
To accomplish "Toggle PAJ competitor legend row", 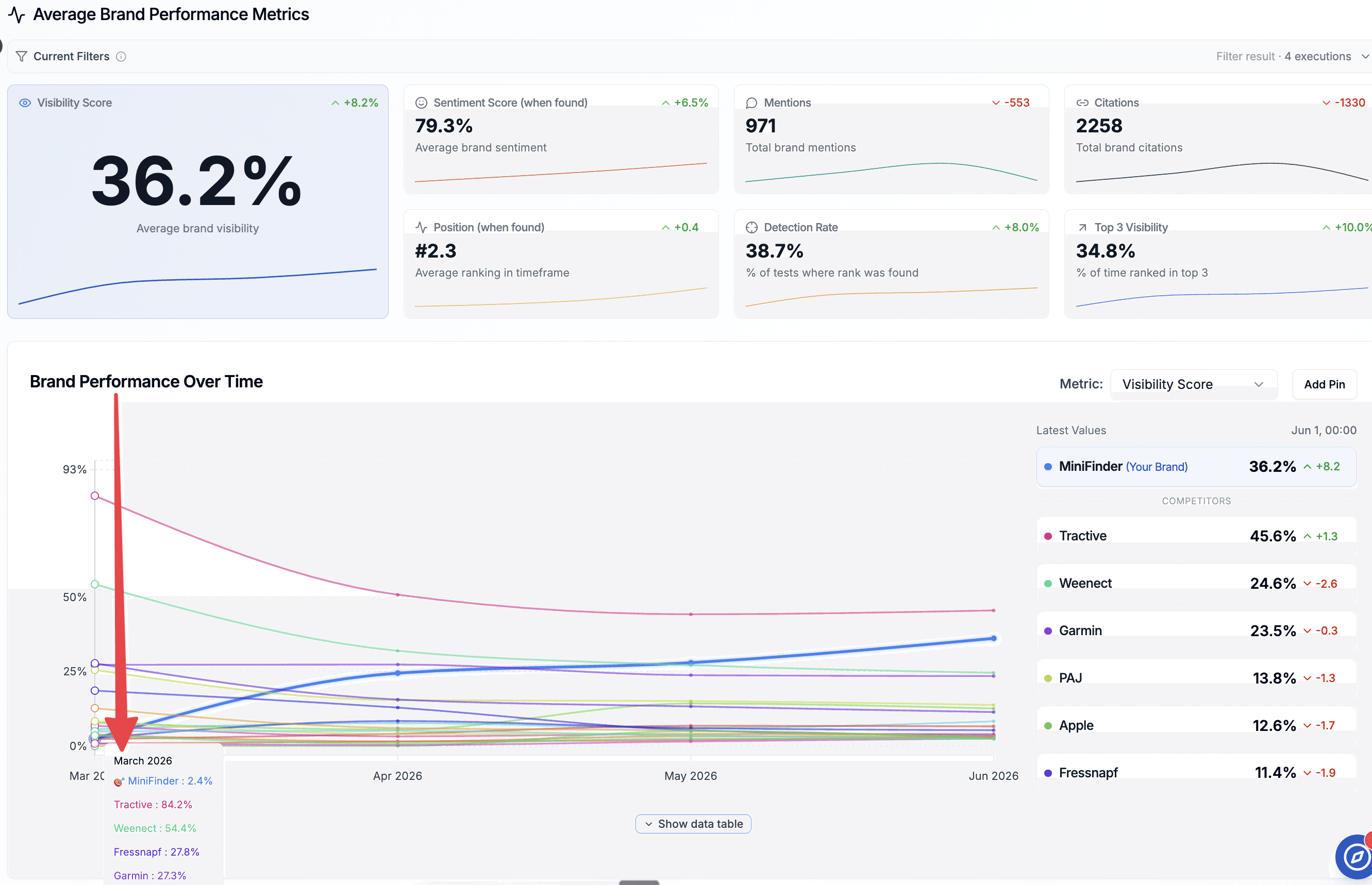I will 1196,678.
